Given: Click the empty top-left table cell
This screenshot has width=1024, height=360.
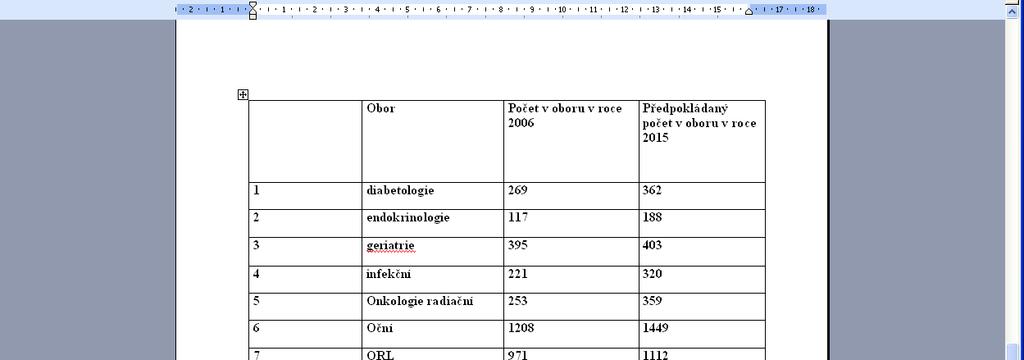Looking at the screenshot, I should pos(305,141).
